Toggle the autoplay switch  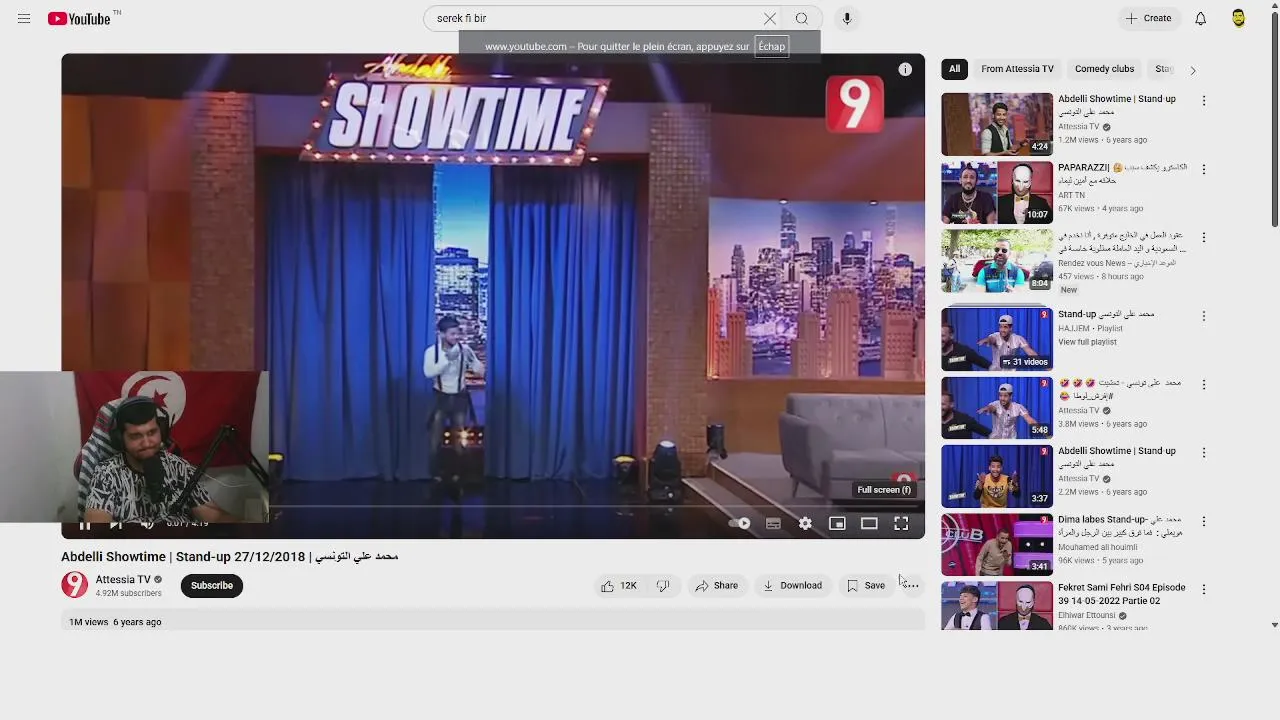click(x=740, y=524)
